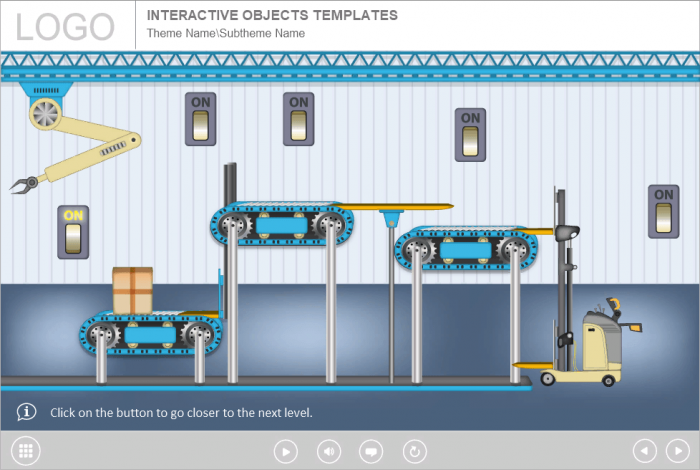Viewport: 700px width, 470px height.
Task: Click the replay circular arrow icon
Action: (412, 452)
